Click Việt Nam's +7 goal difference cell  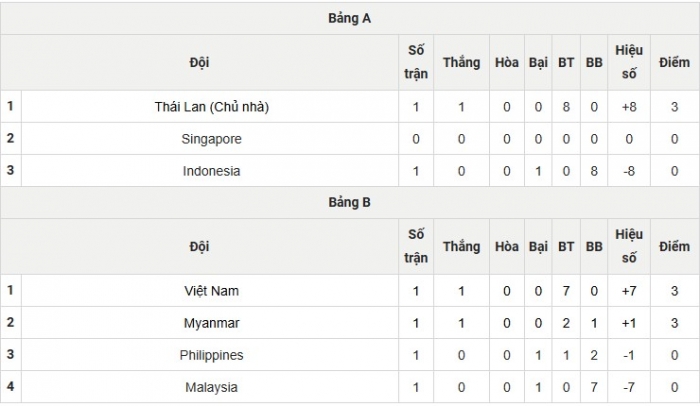630,291
